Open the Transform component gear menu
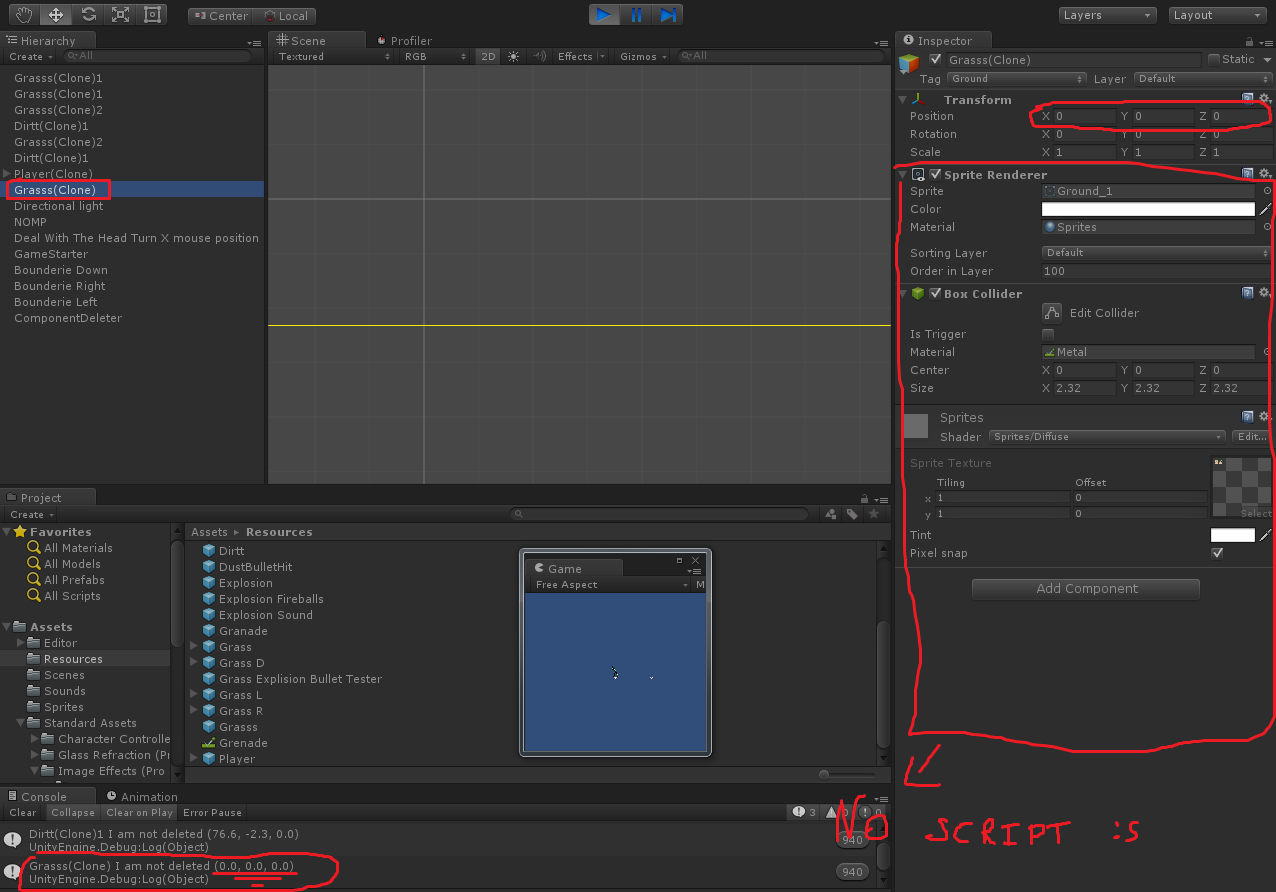 [x=1265, y=99]
